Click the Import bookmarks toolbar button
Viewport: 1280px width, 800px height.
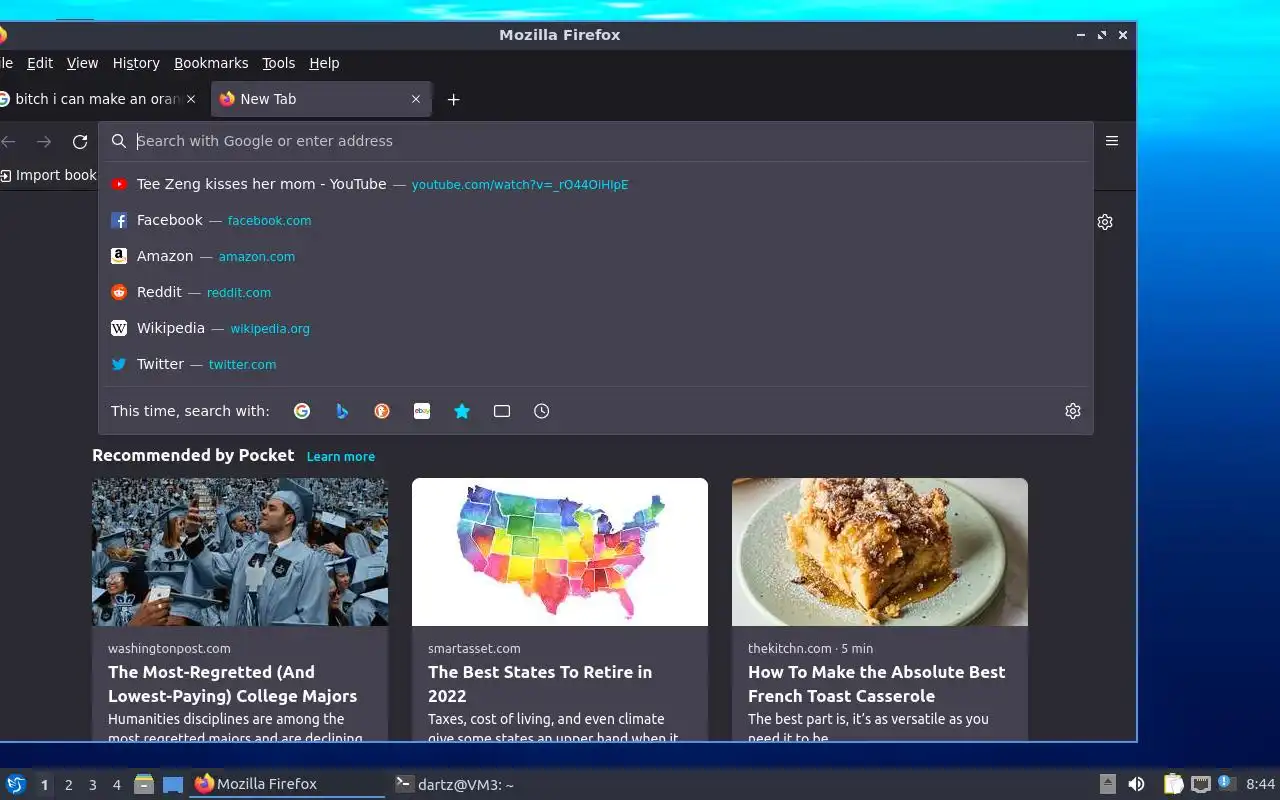coord(49,175)
